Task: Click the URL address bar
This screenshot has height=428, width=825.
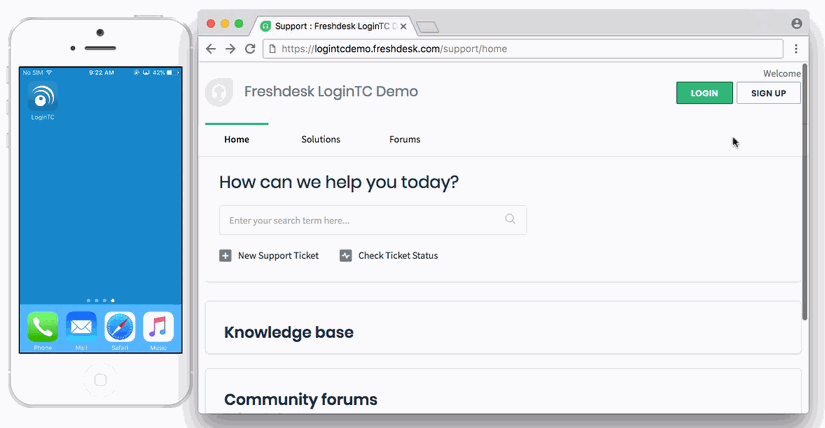Action: [523, 49]
